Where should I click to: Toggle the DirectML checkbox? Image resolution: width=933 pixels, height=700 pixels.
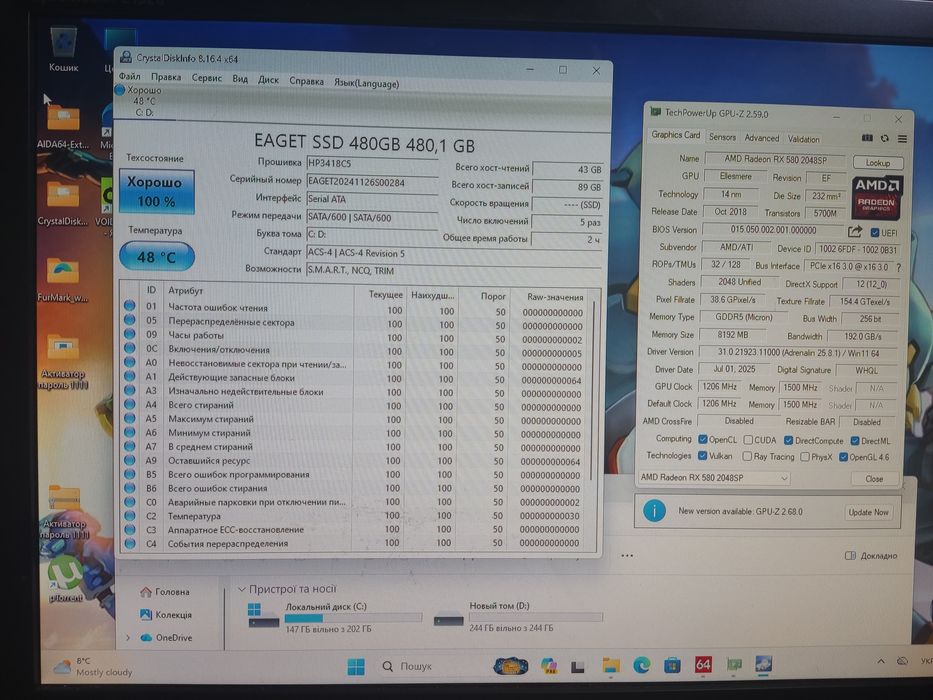click(x=854, y=441)
